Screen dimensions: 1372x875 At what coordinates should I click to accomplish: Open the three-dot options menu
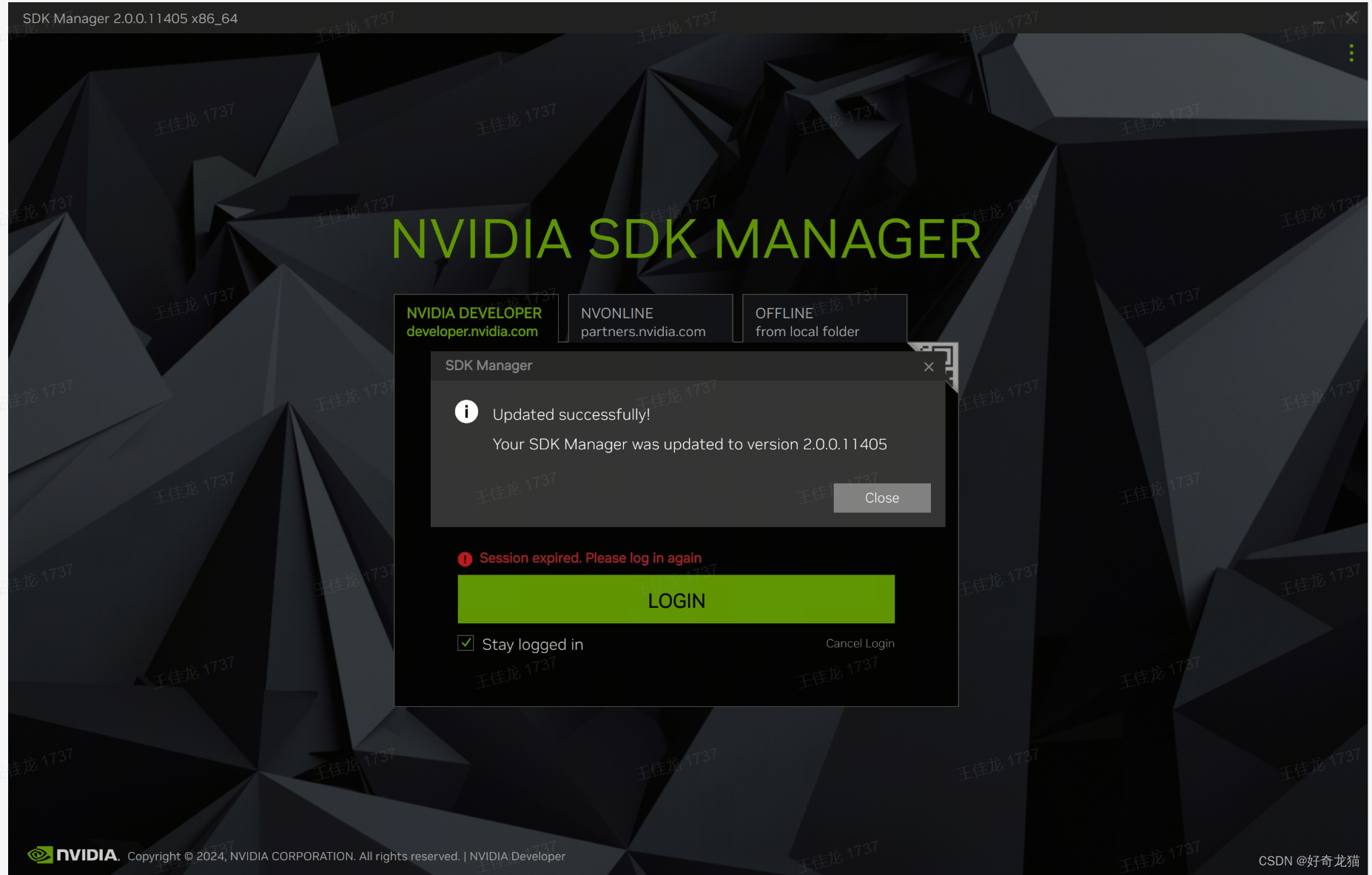click(1351, 53)
